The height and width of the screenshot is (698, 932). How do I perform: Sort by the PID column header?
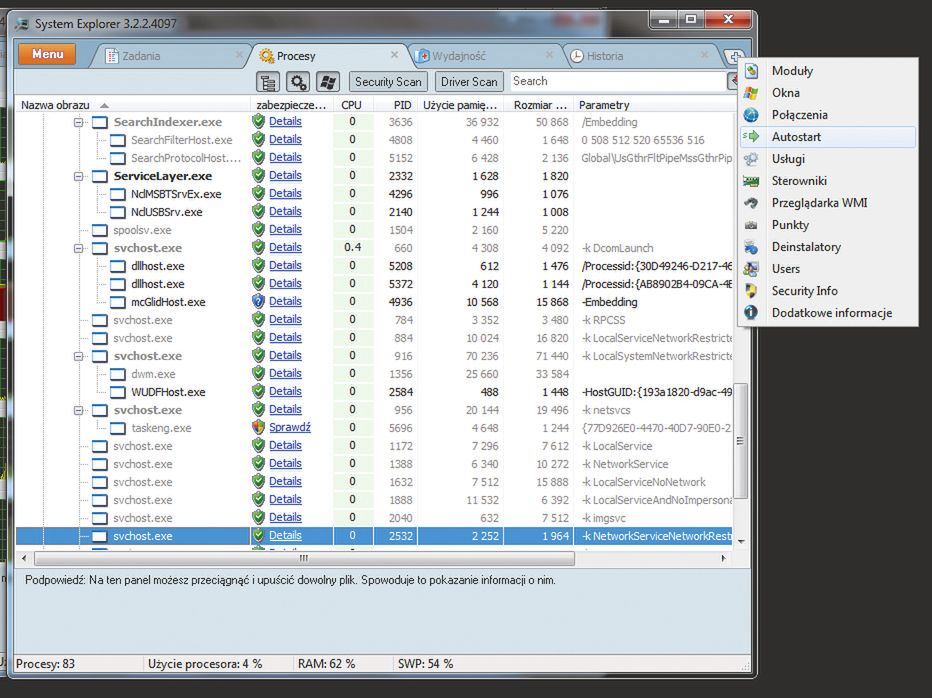pyautogui.click(x=396, y=105)
